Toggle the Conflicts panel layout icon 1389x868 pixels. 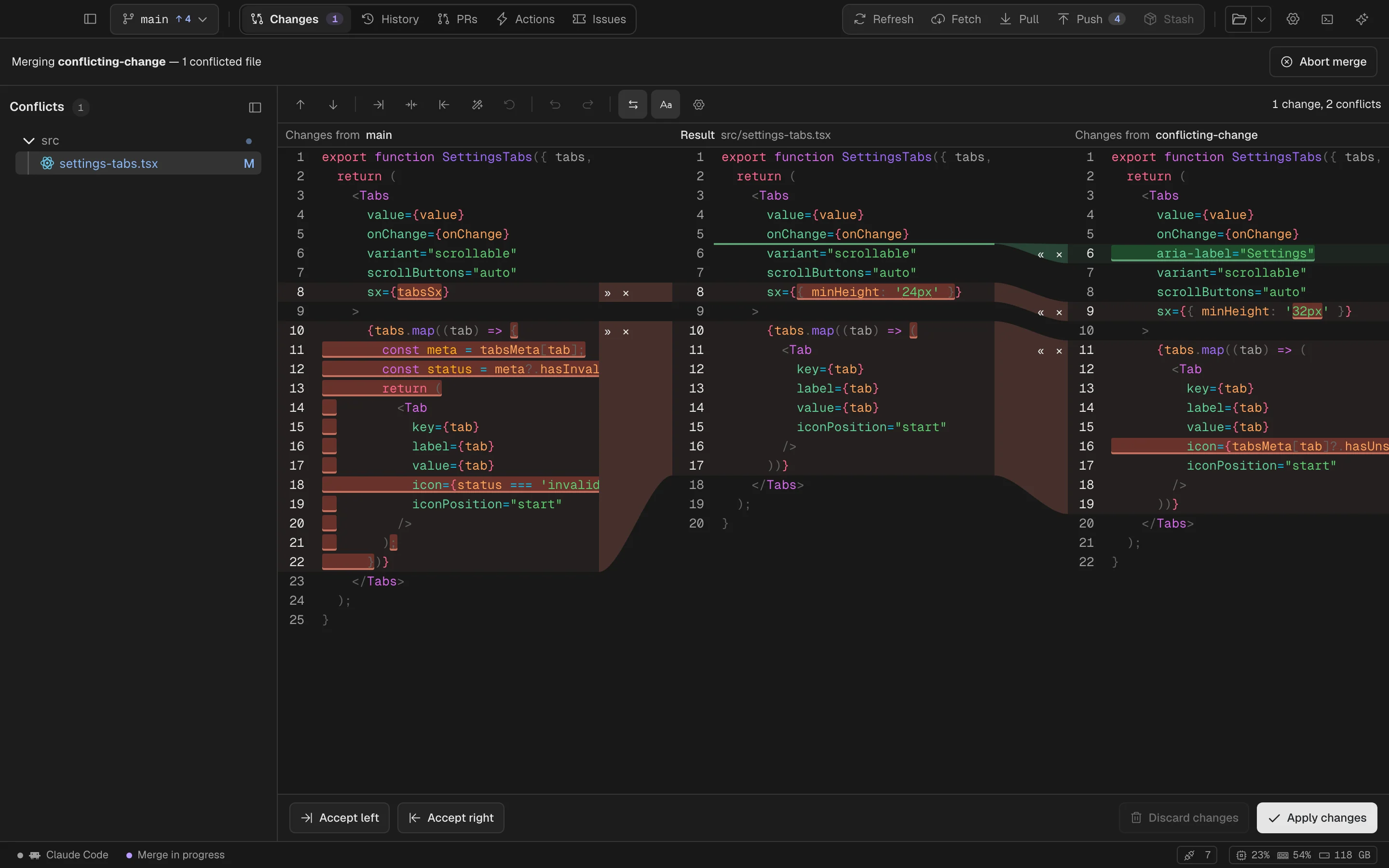click(256, 108)
